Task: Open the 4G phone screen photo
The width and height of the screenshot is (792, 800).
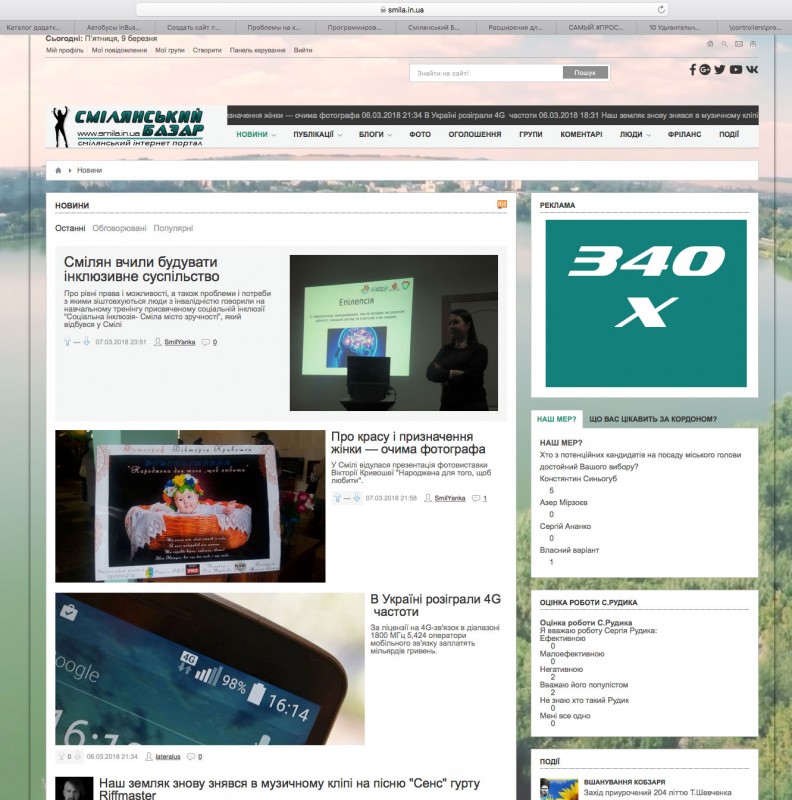Action: point(210,668)
